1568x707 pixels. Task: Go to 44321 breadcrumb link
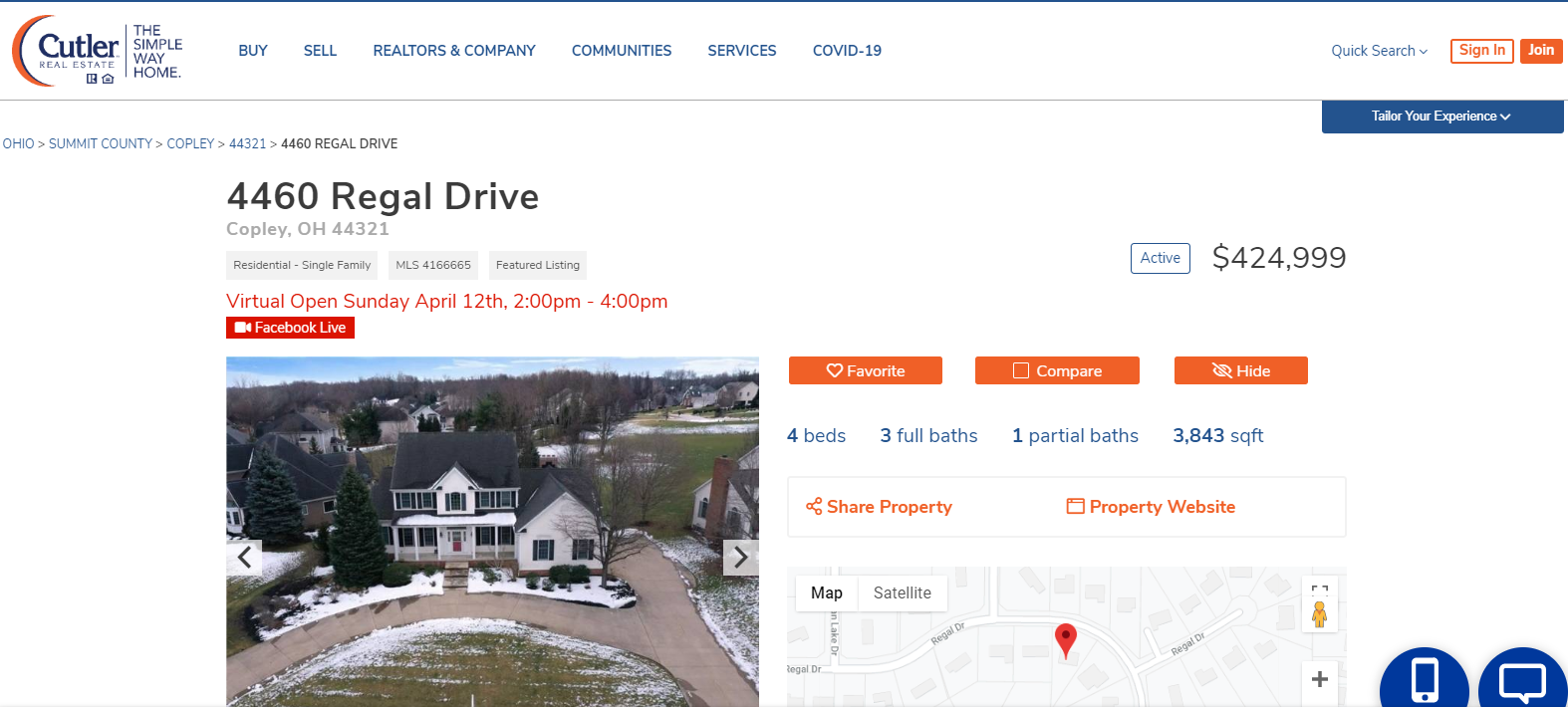(x=247, y=143)
